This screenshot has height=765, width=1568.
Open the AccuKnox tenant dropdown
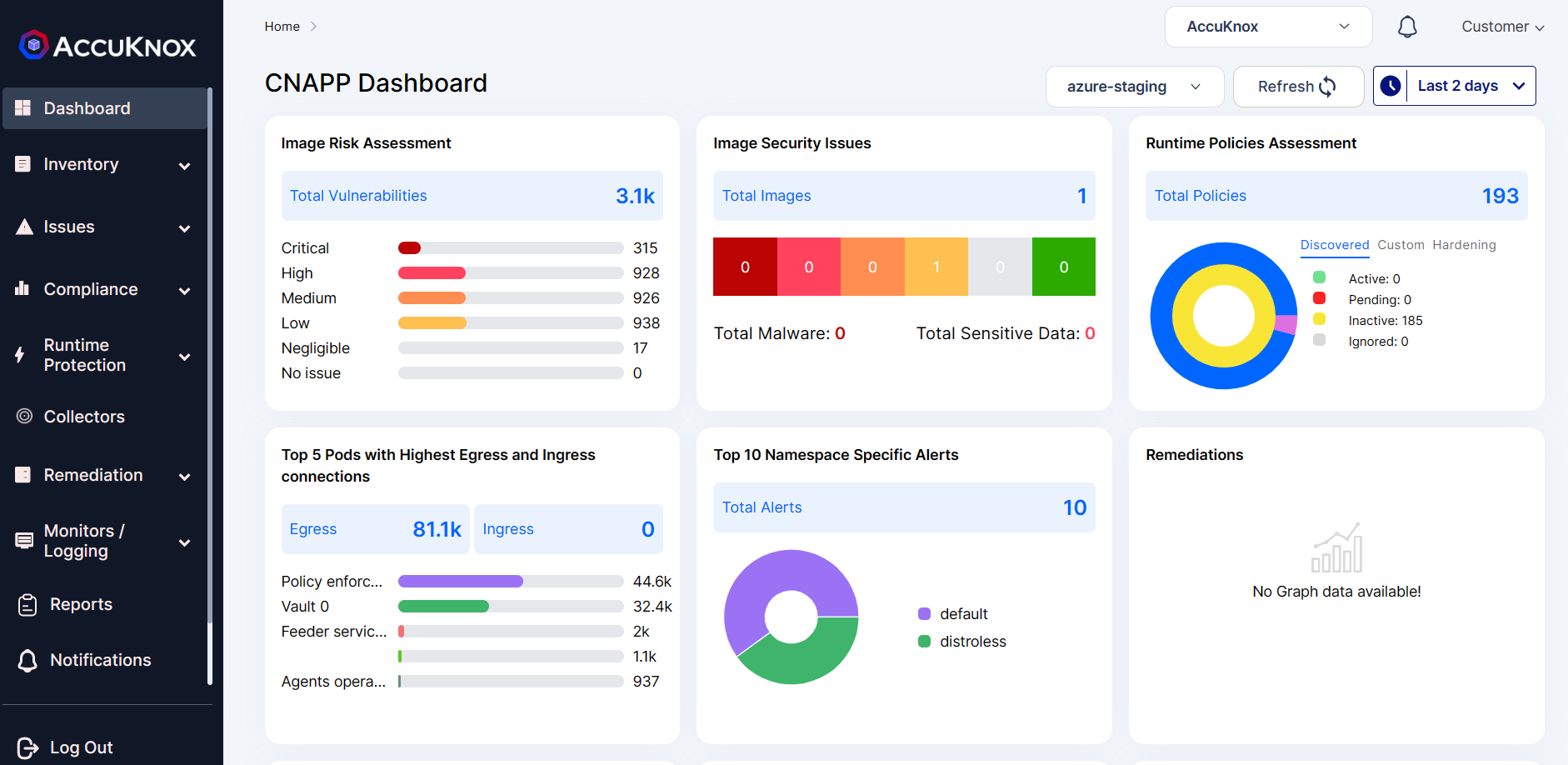click(x=1268, y=27)
